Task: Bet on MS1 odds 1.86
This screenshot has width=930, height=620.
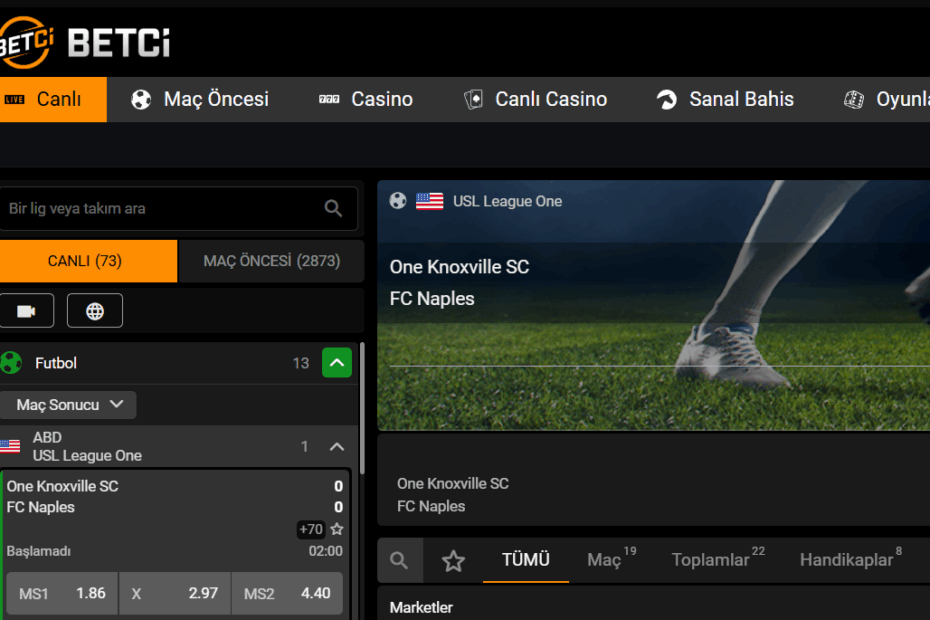Action: [62, 593]
